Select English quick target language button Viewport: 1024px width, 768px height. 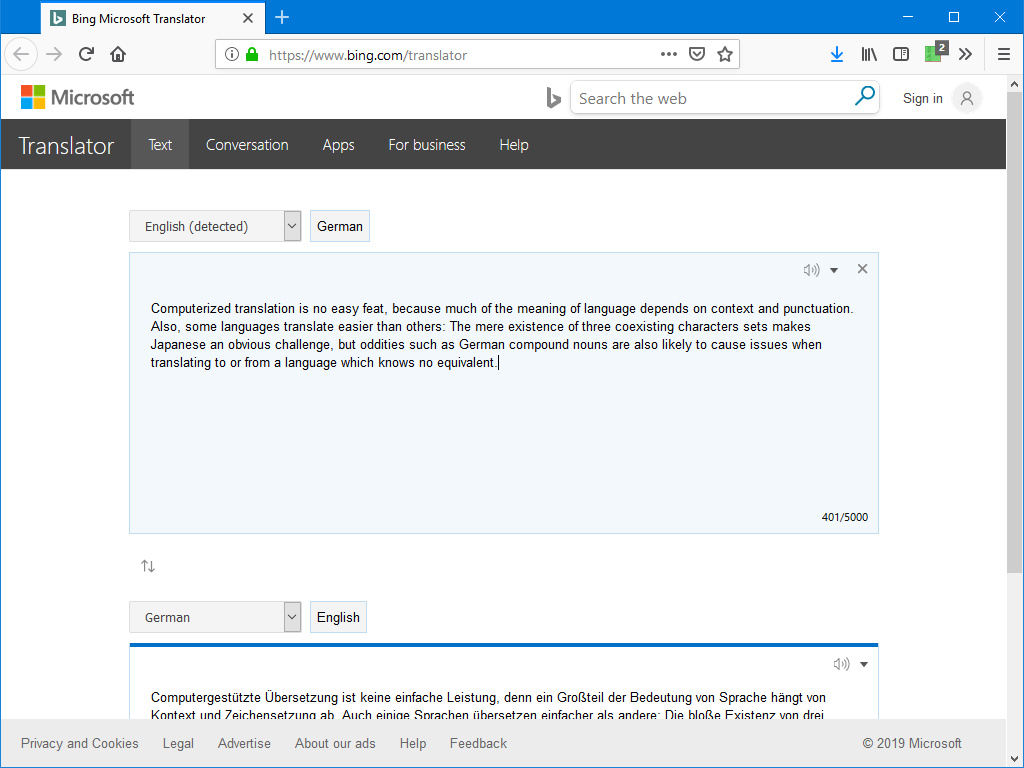tap(338, 617)
